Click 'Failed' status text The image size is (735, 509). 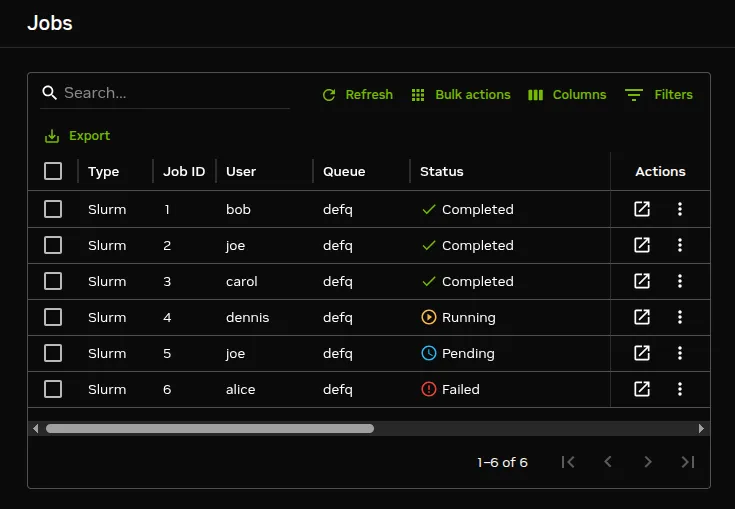click(461, 389)
